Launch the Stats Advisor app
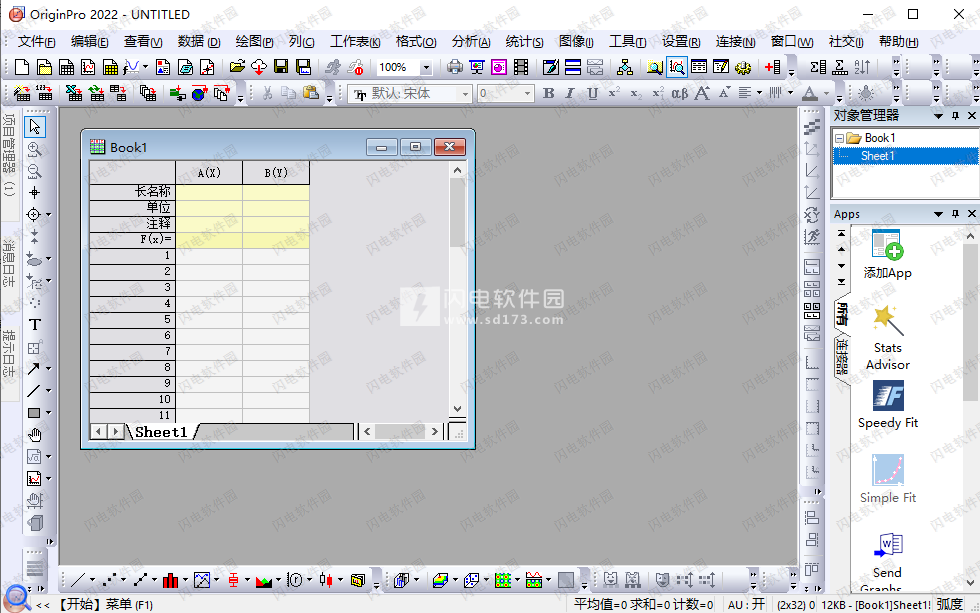The height and width of the screenshot is (613, 980). click(888, 338)
